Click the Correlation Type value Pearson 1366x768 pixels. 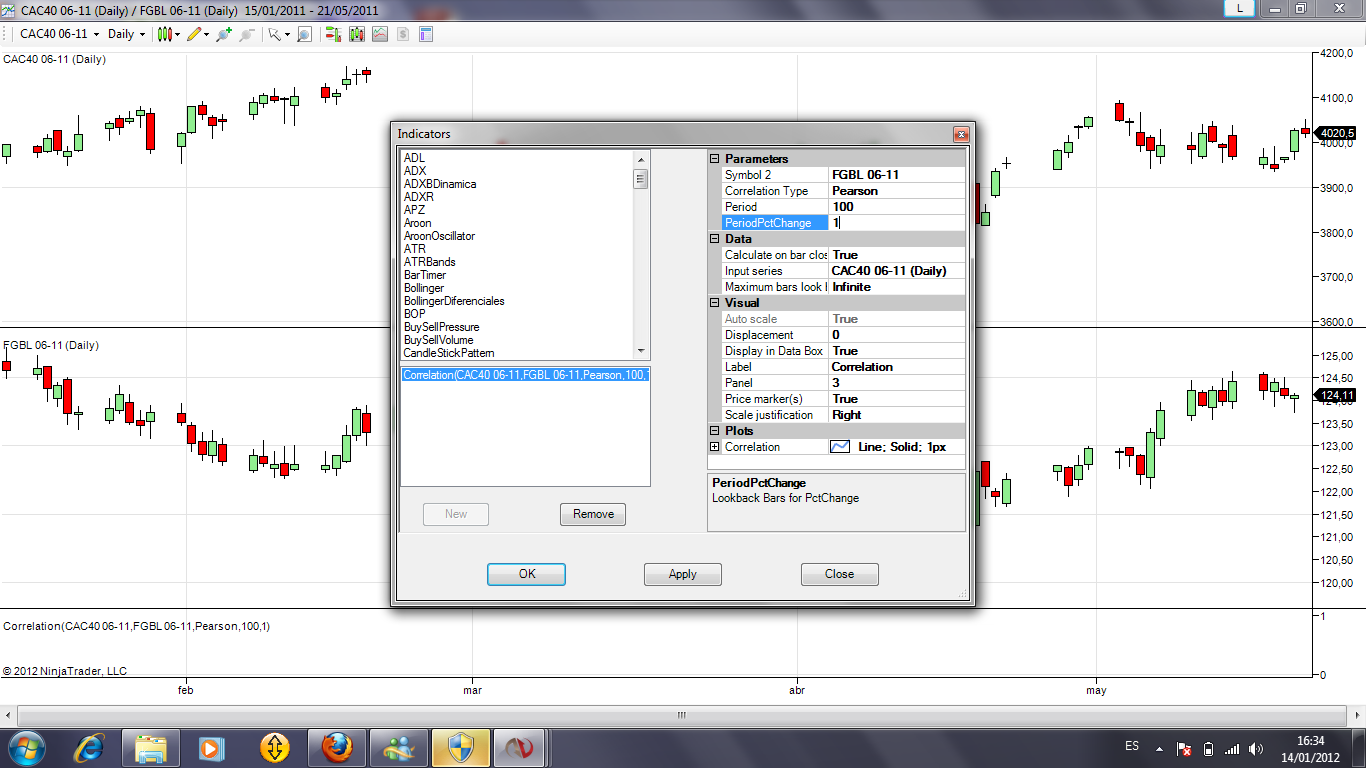[x=897, y=191]
